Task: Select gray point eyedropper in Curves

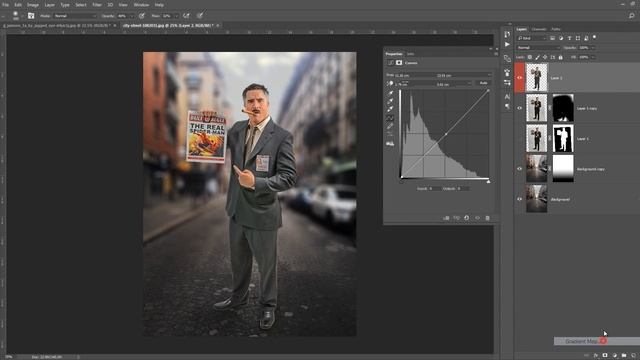Action: tap(390, 101)
